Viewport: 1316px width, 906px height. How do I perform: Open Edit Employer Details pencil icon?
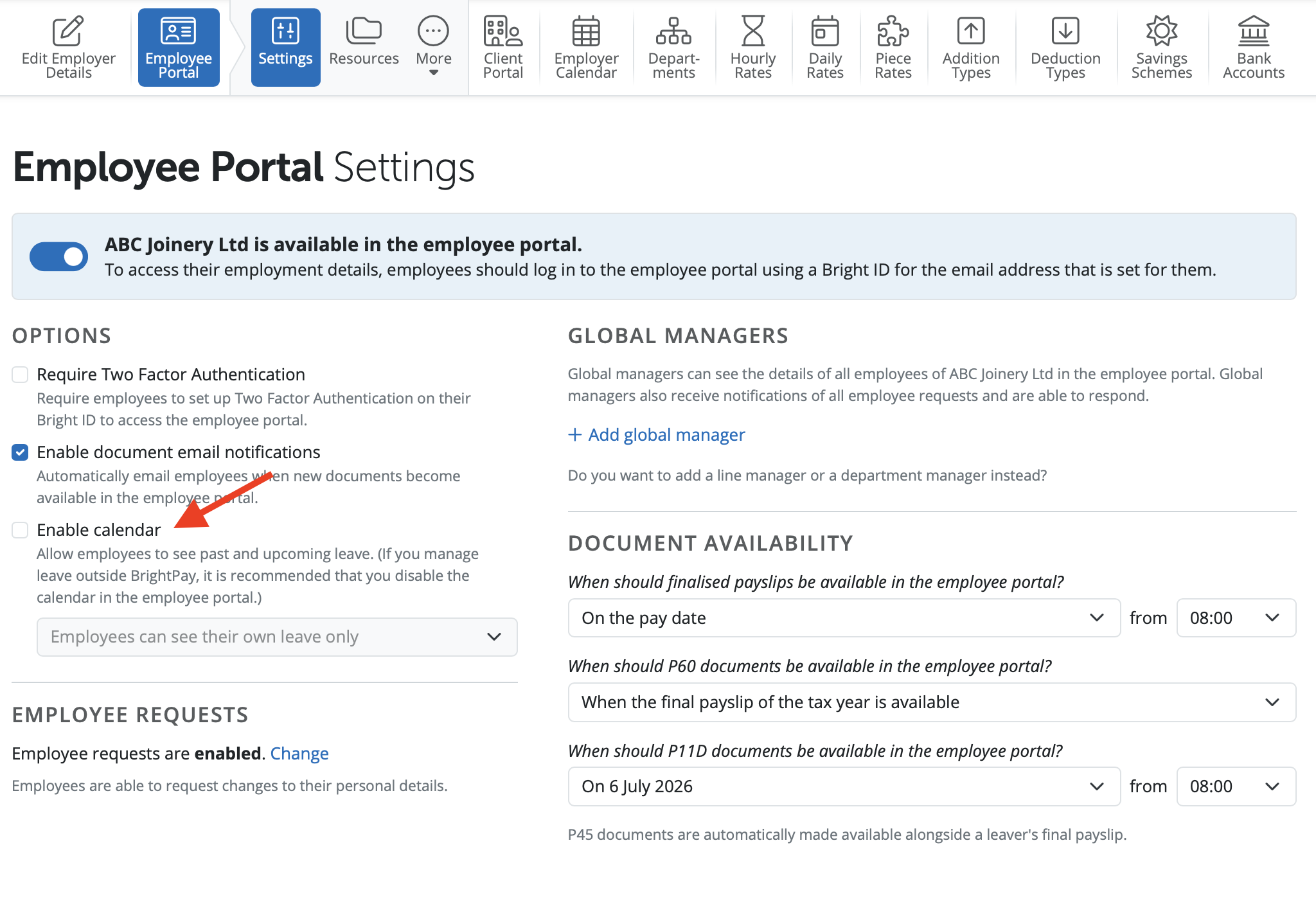tap(68, 31)
